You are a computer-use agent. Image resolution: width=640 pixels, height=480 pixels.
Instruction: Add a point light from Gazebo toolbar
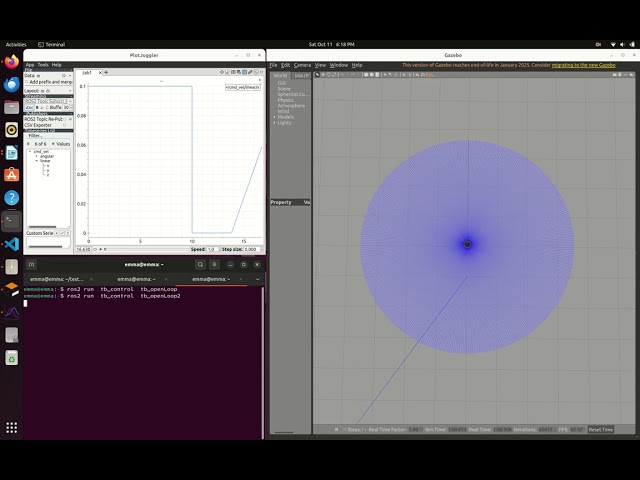(385, 75)
